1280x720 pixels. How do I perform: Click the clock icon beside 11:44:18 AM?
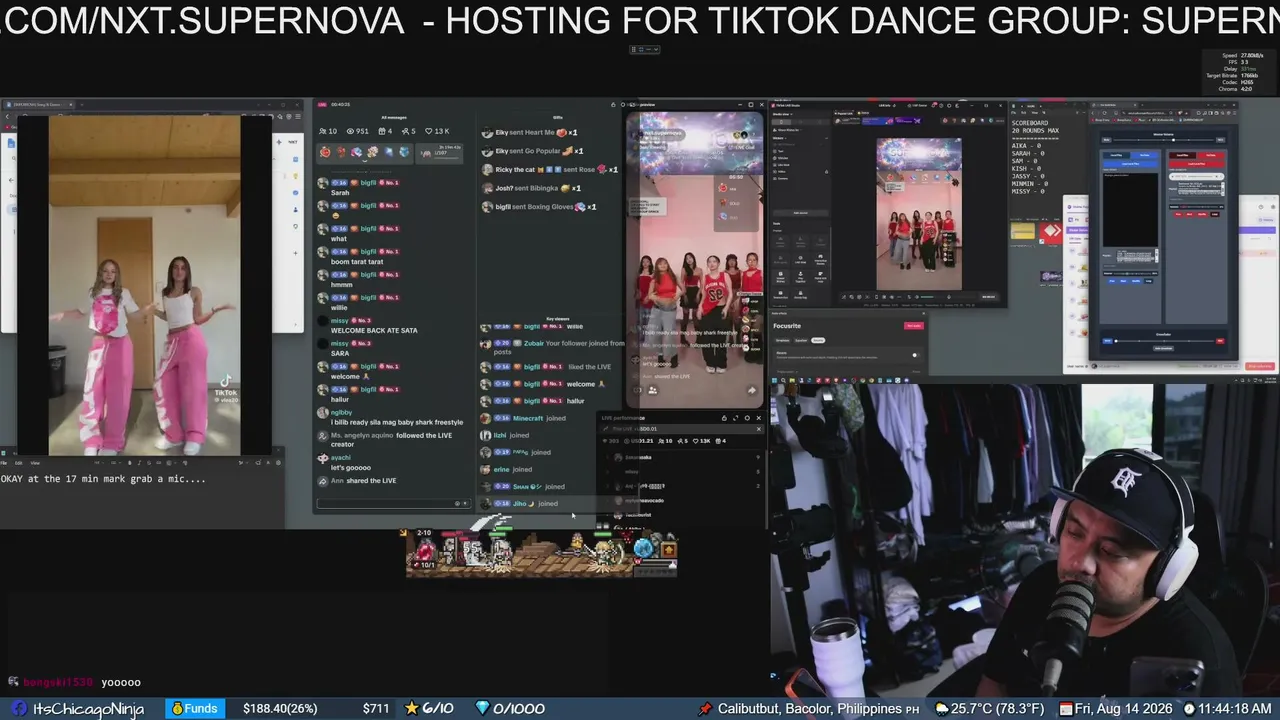(1189, 708)
